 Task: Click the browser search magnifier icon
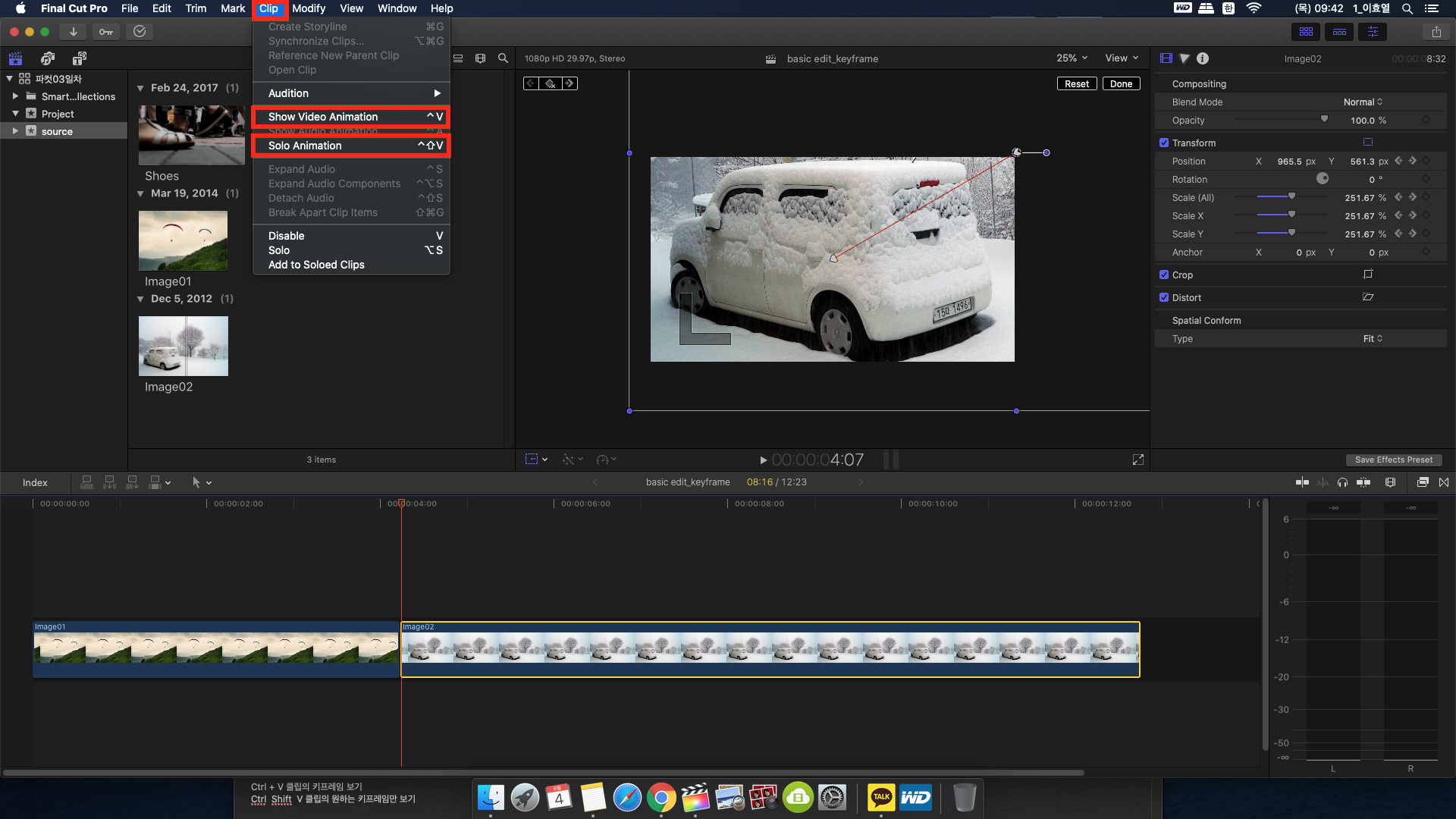coord(503,58)
